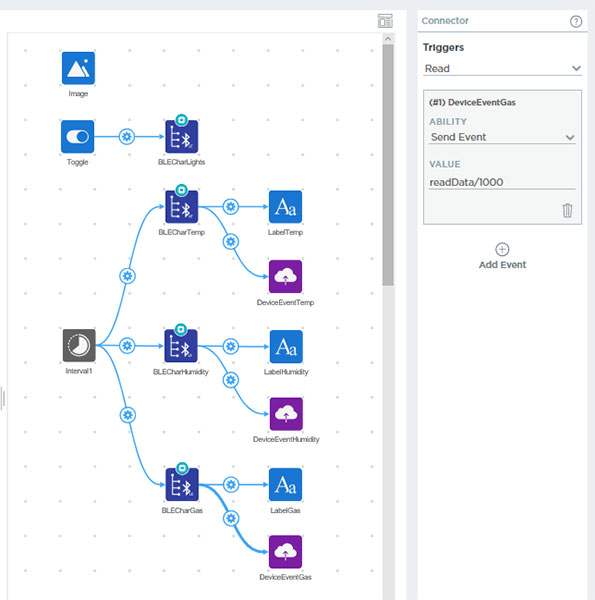Open Connector help question mark
This screenshot has height=600, width=595.
[575, 21]
